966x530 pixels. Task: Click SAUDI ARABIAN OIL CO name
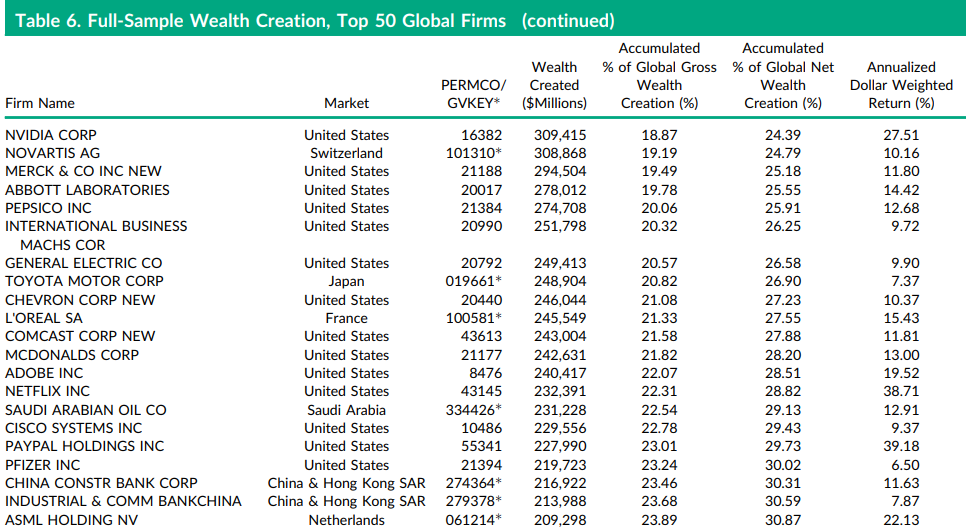tap(86, 410)
